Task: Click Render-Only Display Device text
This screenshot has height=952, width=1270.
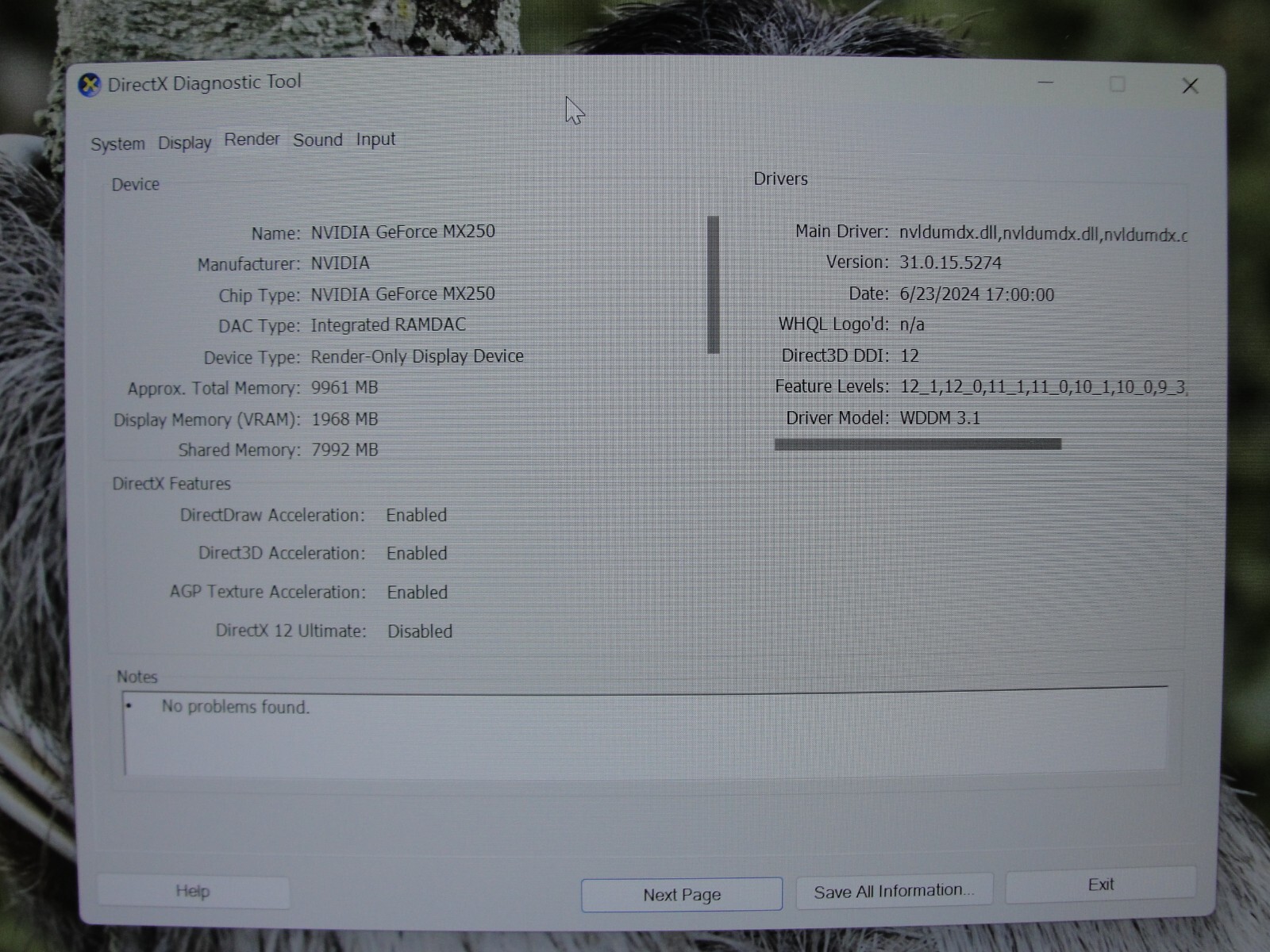Action: (417, 356)
